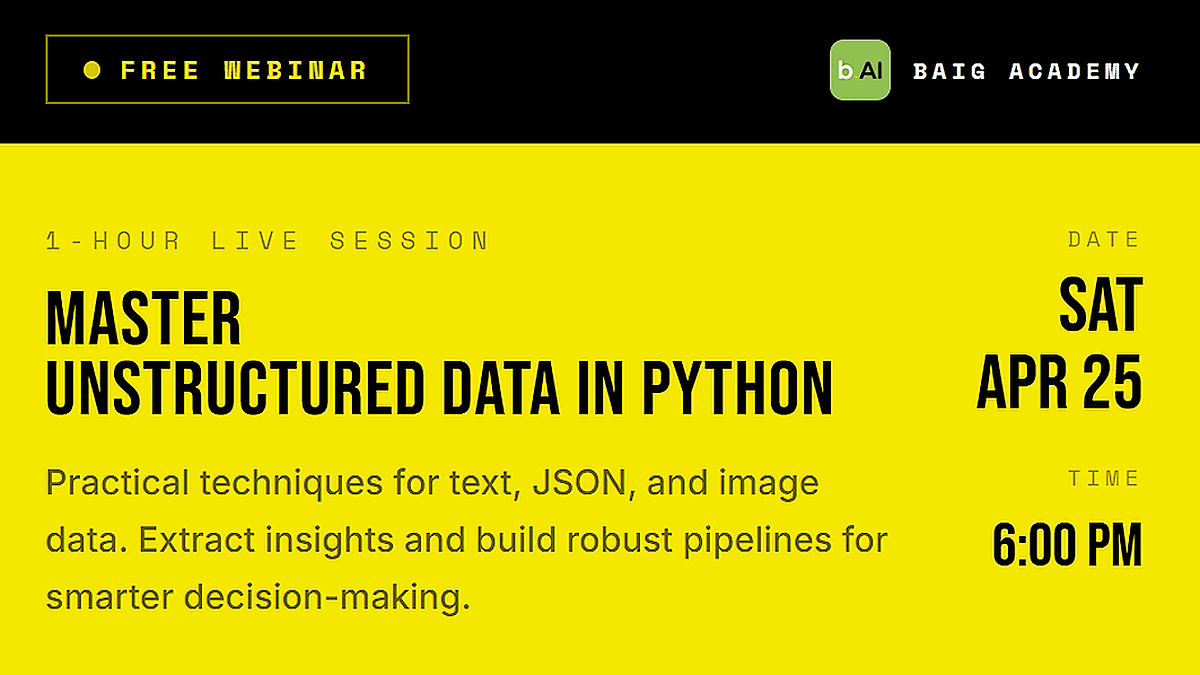Select the word JSON in description
1200x675 pixels.
(579, 484)
